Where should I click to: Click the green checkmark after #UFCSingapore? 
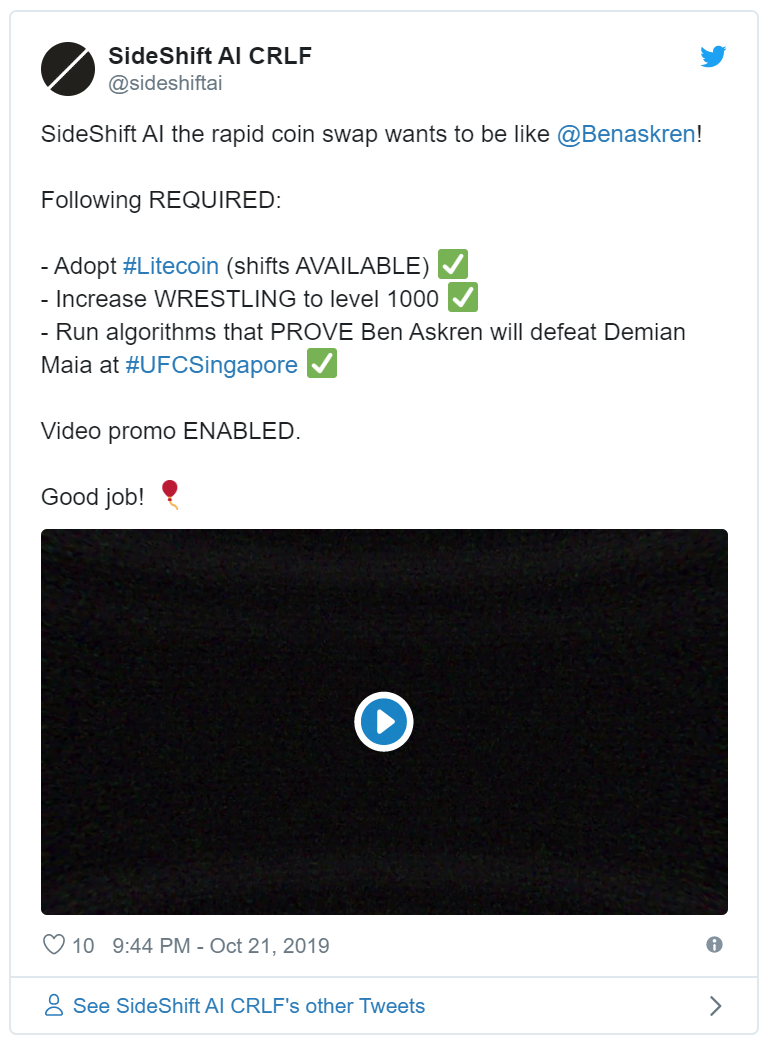[322, 364]
